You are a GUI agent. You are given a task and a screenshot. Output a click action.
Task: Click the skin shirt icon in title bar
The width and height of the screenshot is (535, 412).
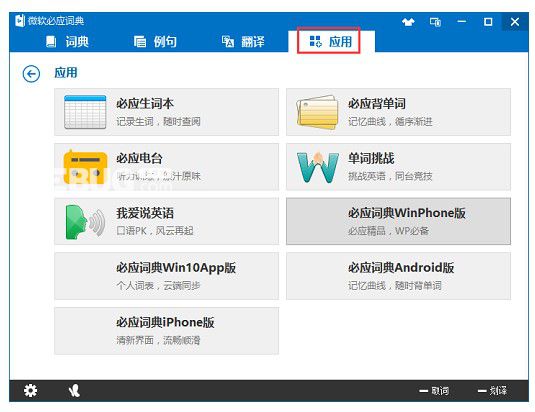click(x=408, y=22)
